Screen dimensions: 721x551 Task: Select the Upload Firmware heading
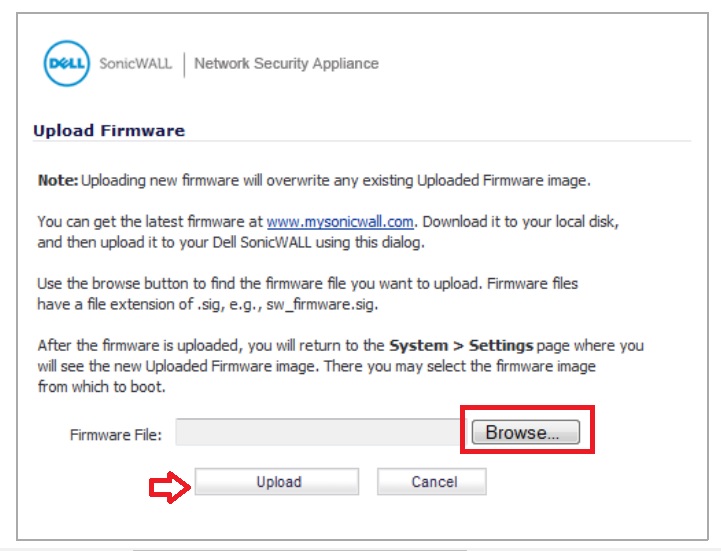coord(109,130)
